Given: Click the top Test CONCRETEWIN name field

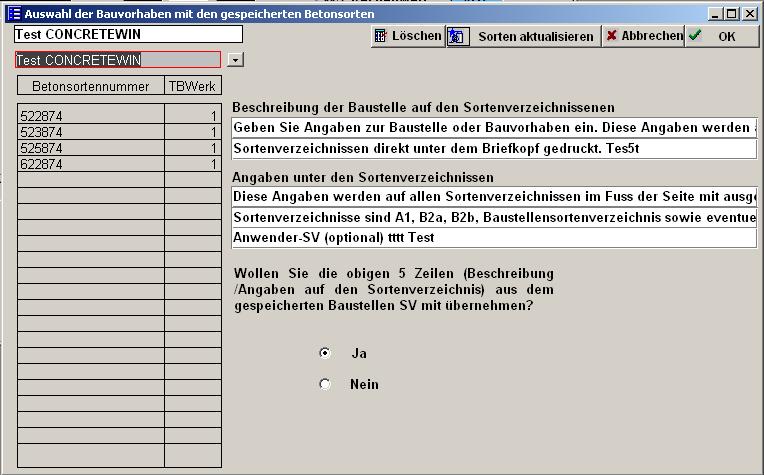Looking at the screenshot, I should 128,34.
